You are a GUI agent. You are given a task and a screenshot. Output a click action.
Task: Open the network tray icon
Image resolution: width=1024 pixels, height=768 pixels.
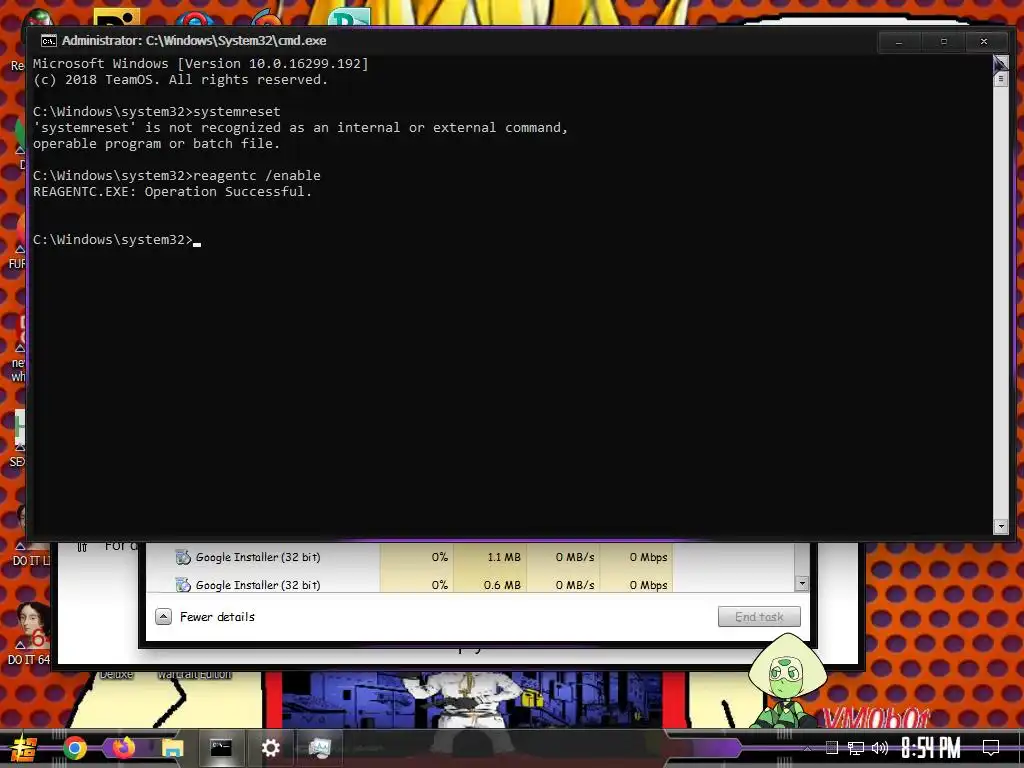pyautogui.click(x=856, y=748)
